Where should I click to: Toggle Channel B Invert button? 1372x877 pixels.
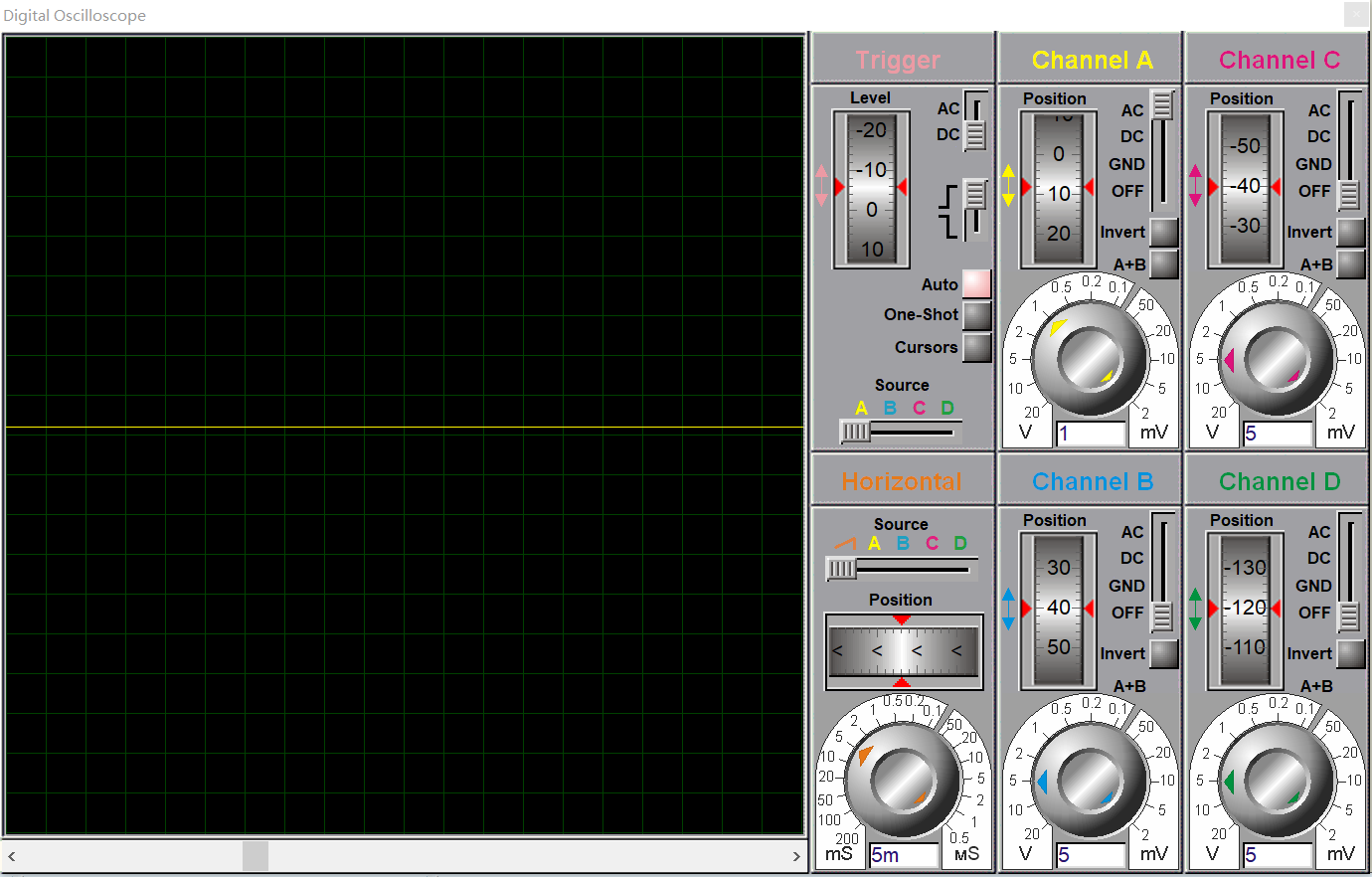click(1163, 654)
